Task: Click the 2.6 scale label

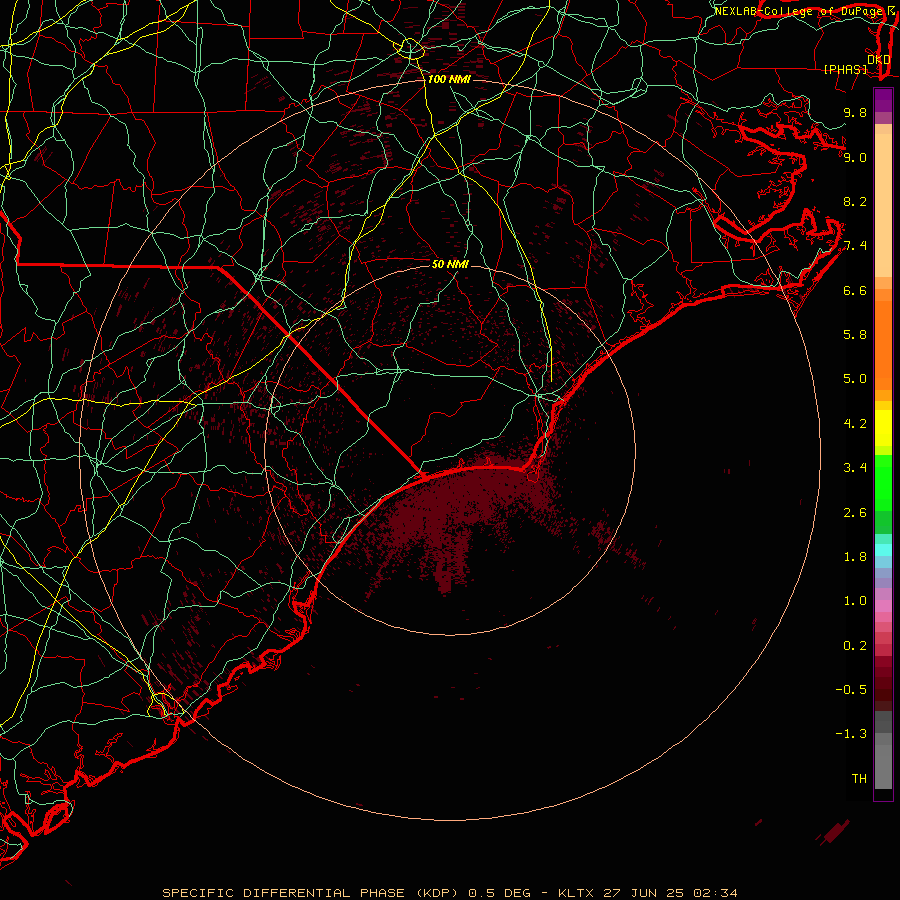Action: coord(855,513)
